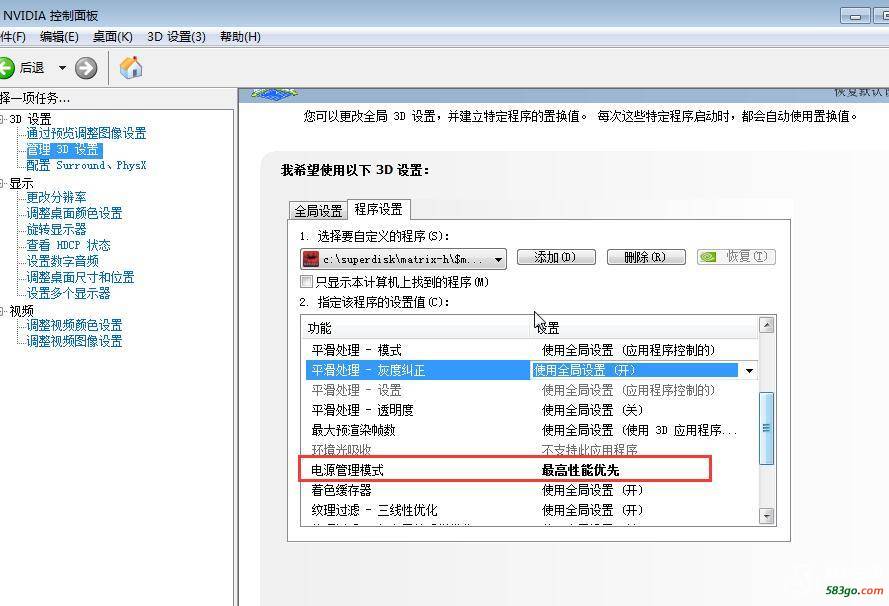The height and width of the screenshot is (606, 889).
Task: Open the program selection combo box
Action: pos(403,259)
